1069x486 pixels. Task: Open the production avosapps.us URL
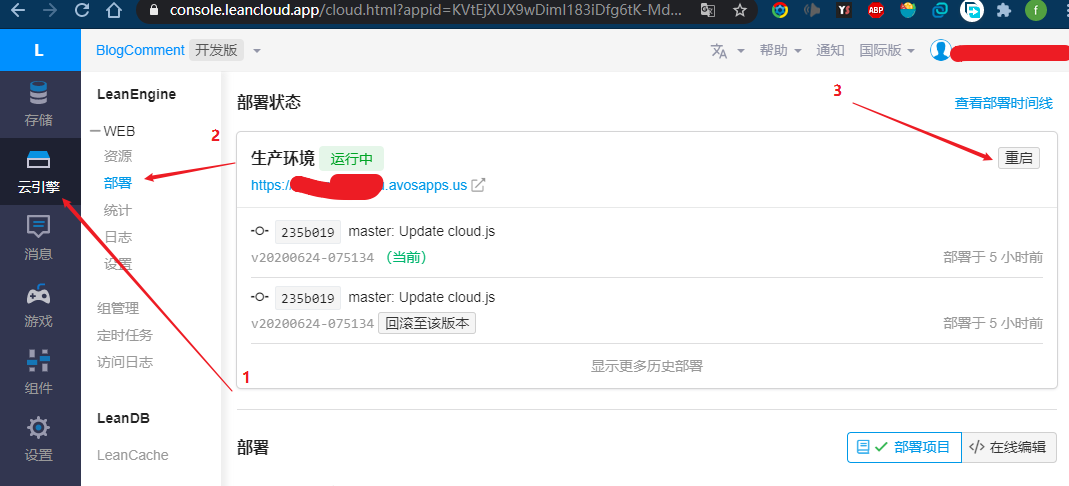tap(359, 185)
